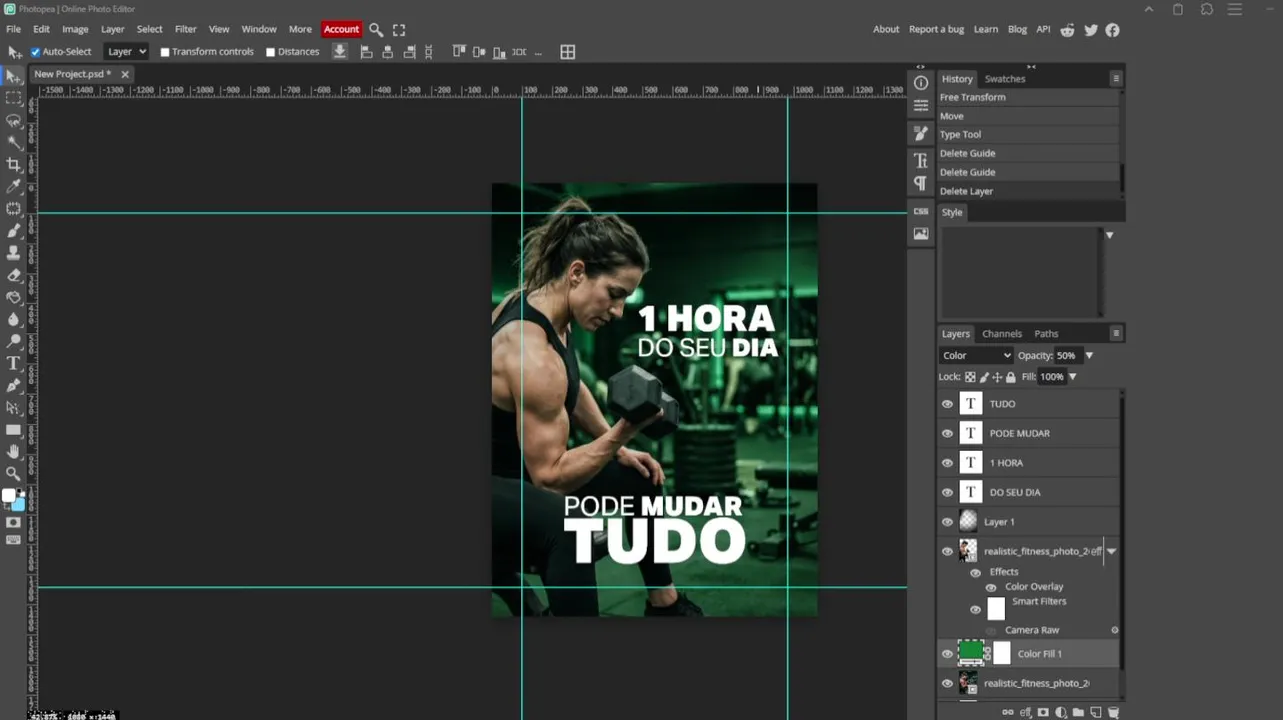The image size is (1283, 720).
Task: Hide the TUDO text layer
Action: [x=947, y=404]
